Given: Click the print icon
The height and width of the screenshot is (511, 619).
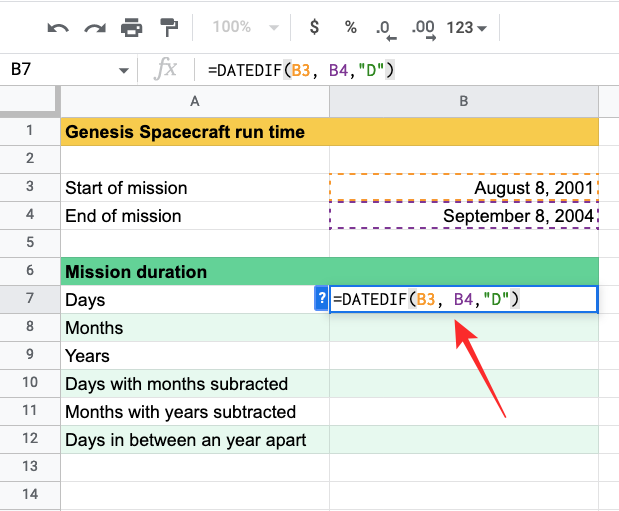Looking at the screenshot, I should [132, 27].
